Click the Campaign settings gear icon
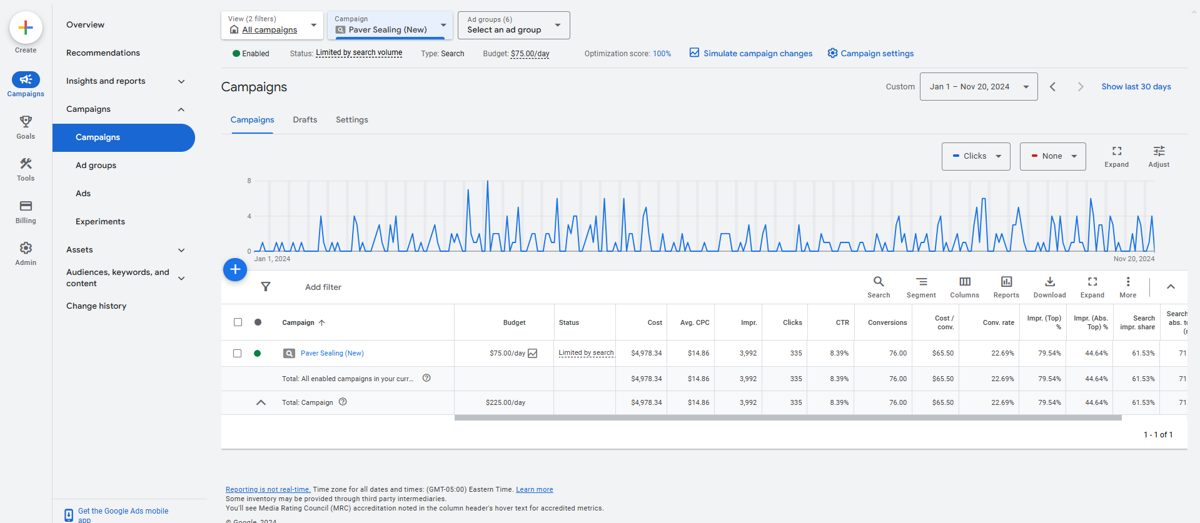 tap(832, 53)
